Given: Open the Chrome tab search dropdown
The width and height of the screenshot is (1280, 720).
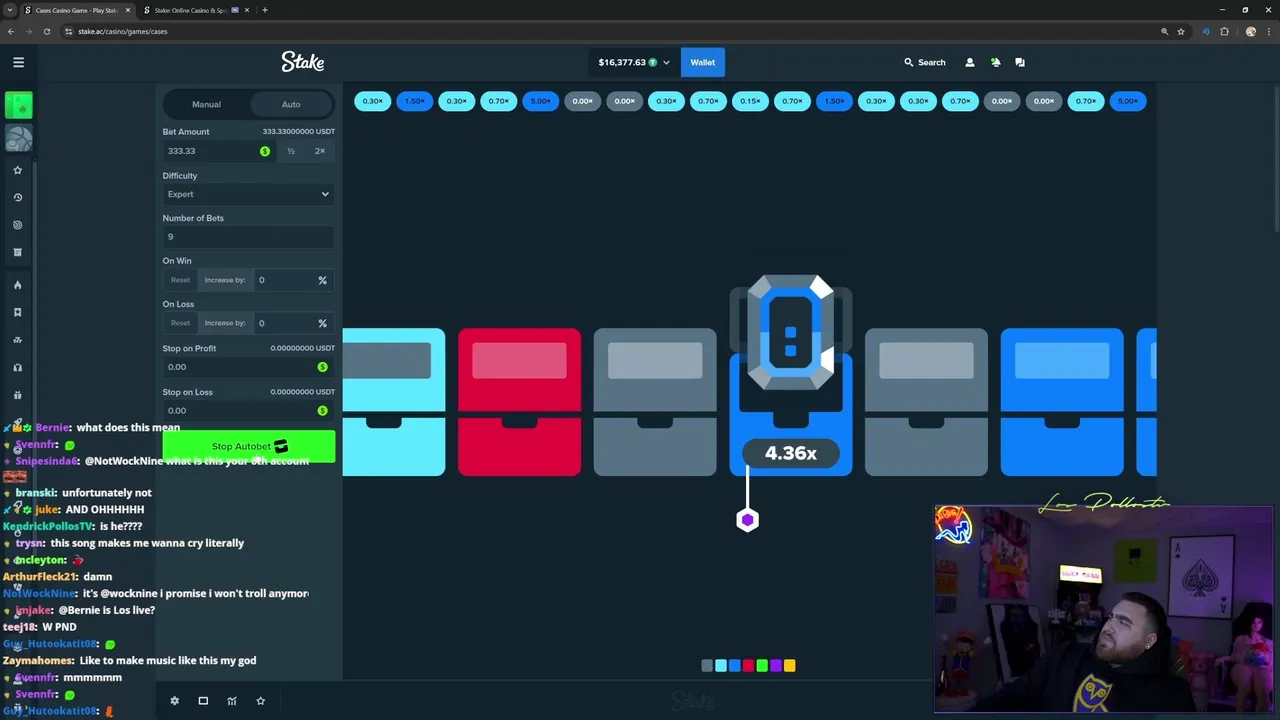Looking at the screenshot, I should click(x=10, y=10).
